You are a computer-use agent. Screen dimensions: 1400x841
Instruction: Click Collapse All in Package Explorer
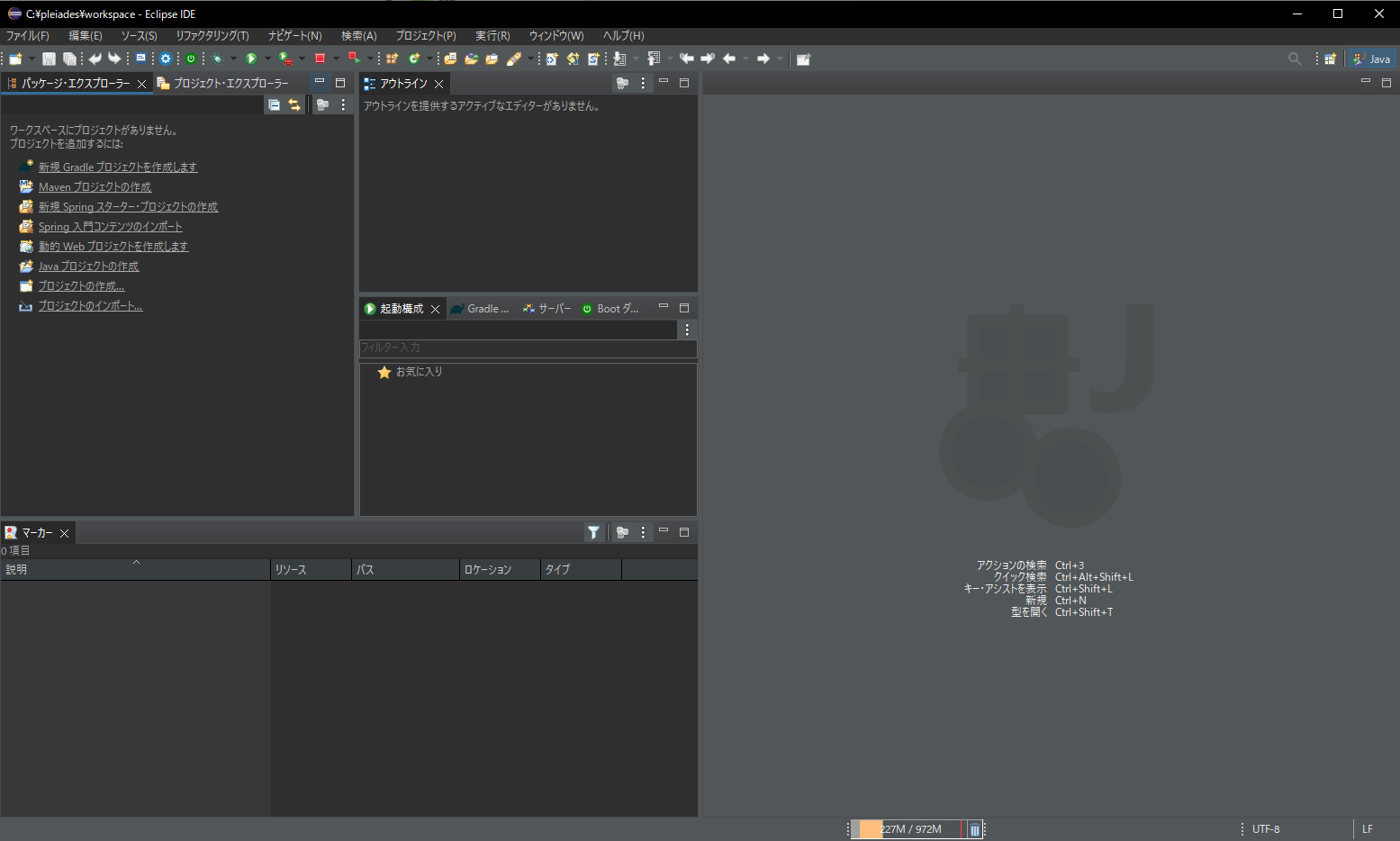274,104
